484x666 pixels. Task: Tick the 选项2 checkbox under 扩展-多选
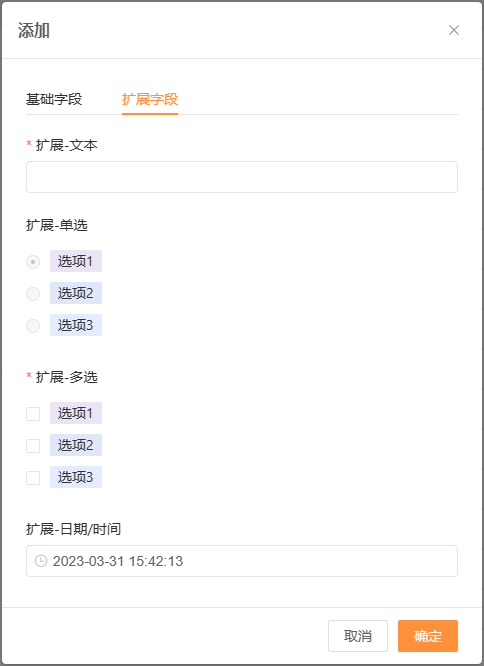pos(33,446)
